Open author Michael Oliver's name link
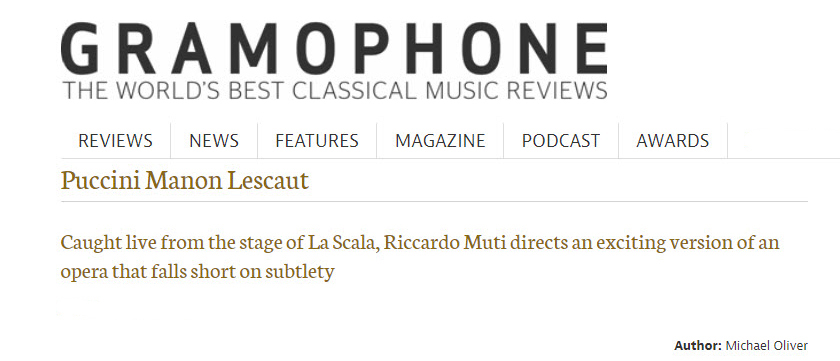Screen dimensions: 840x361 coord(766,345)
